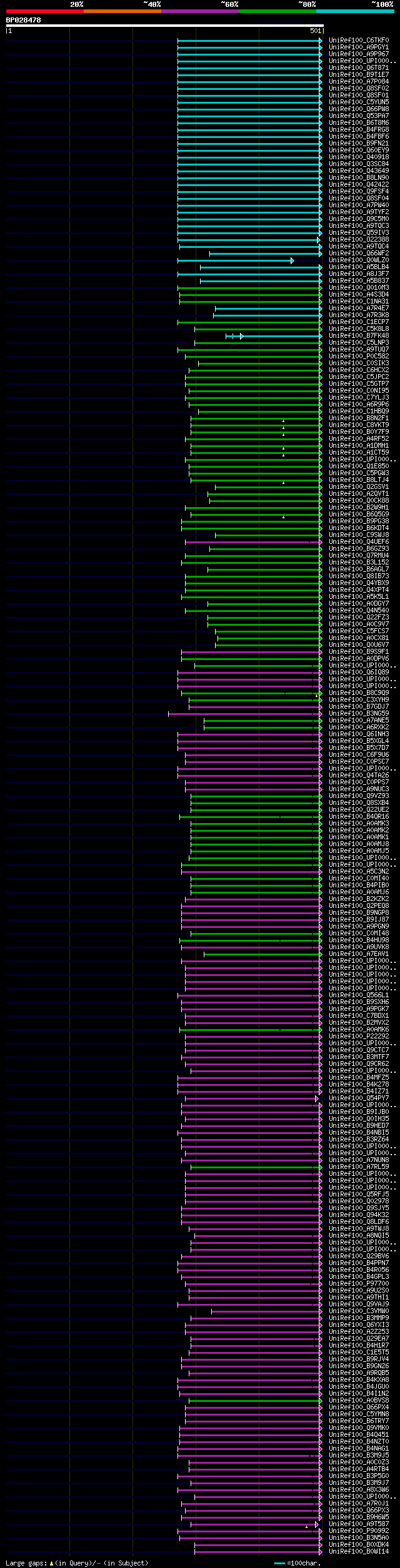Click hit label UniRef100_A2QVT1
The image size is (400, 1568).
click(x=359, y=493)
